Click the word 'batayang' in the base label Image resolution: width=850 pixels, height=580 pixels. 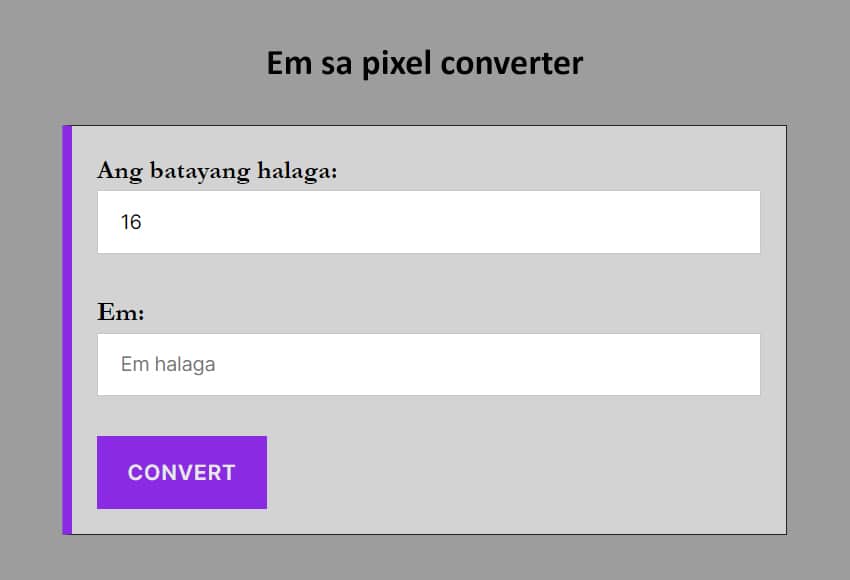[199, 171]
